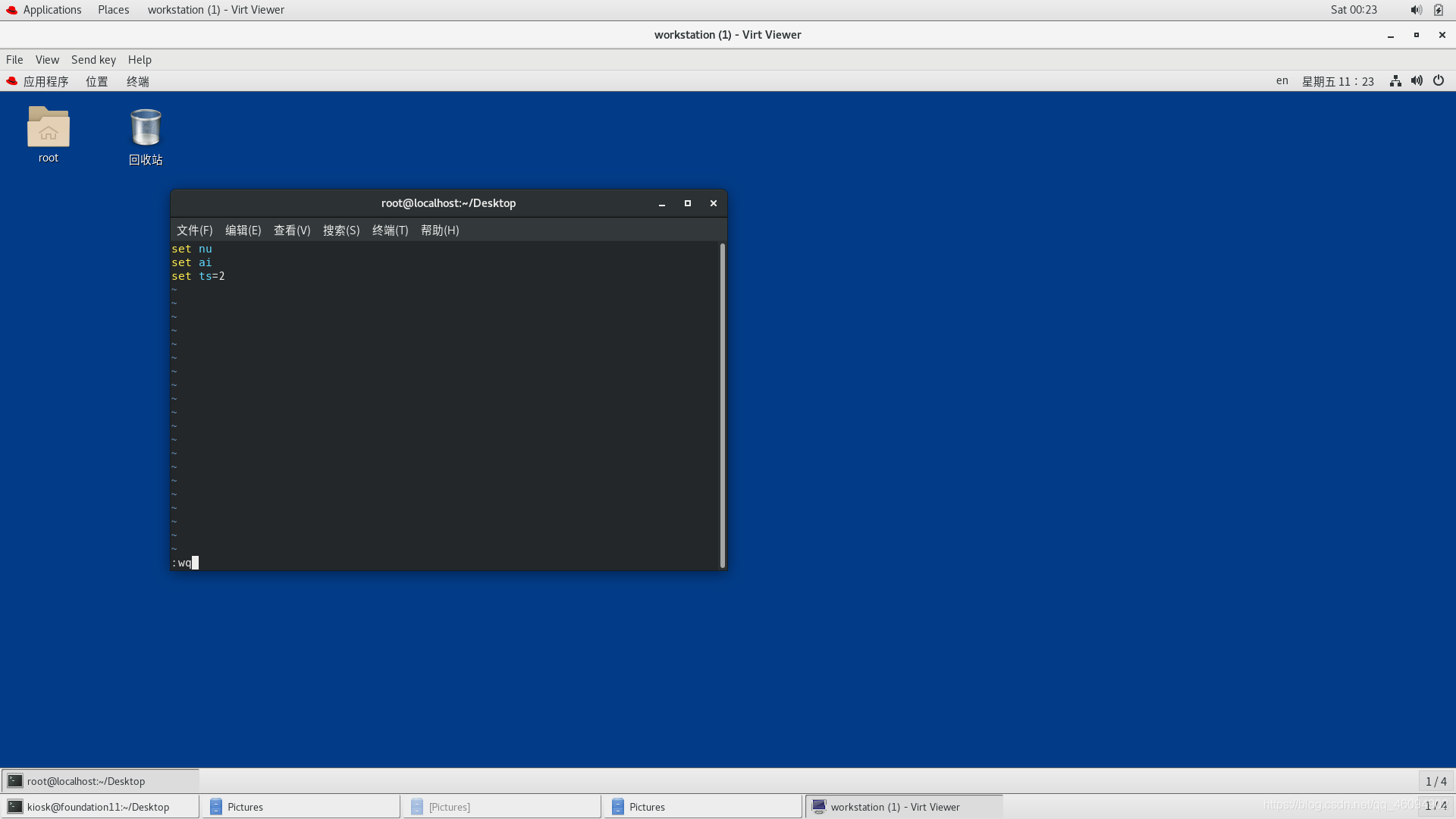Open the root home folder icon

(48, 127)
